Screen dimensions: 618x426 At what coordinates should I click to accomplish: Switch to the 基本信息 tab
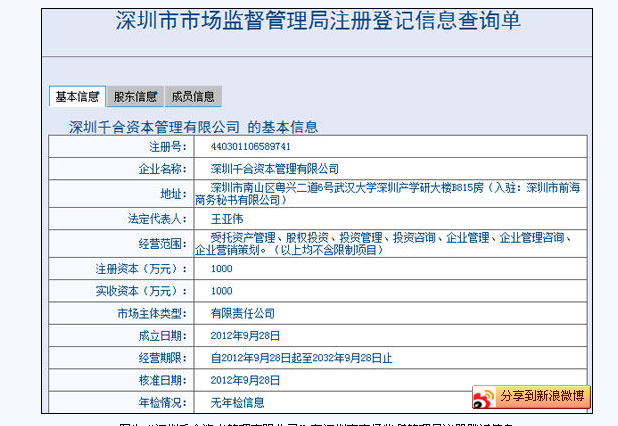[x=77, y=97]
